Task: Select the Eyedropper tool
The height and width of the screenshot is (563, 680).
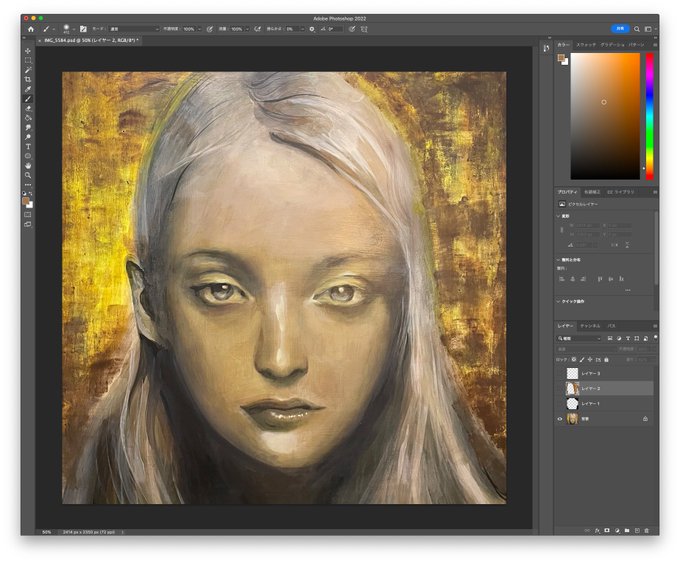Action: pos(28,89)
